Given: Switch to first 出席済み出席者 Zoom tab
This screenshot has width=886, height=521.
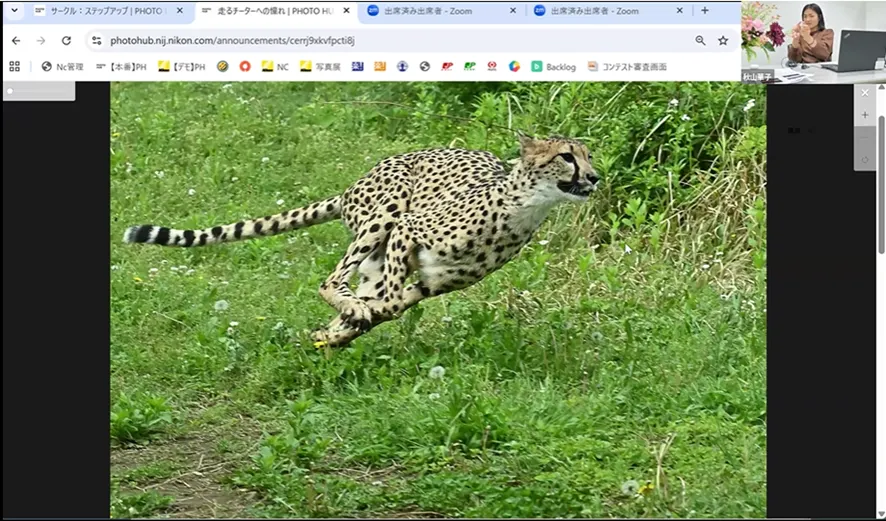Looking at the screenshot, I should 438,11.
